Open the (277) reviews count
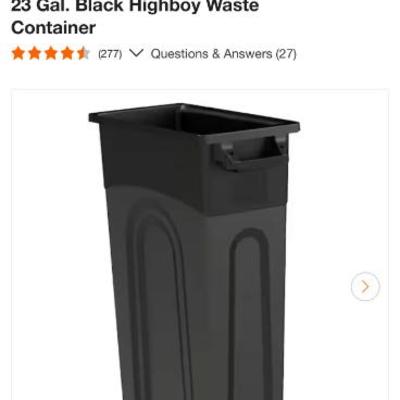This screenshot has height=400, width=400. point(110,54)
